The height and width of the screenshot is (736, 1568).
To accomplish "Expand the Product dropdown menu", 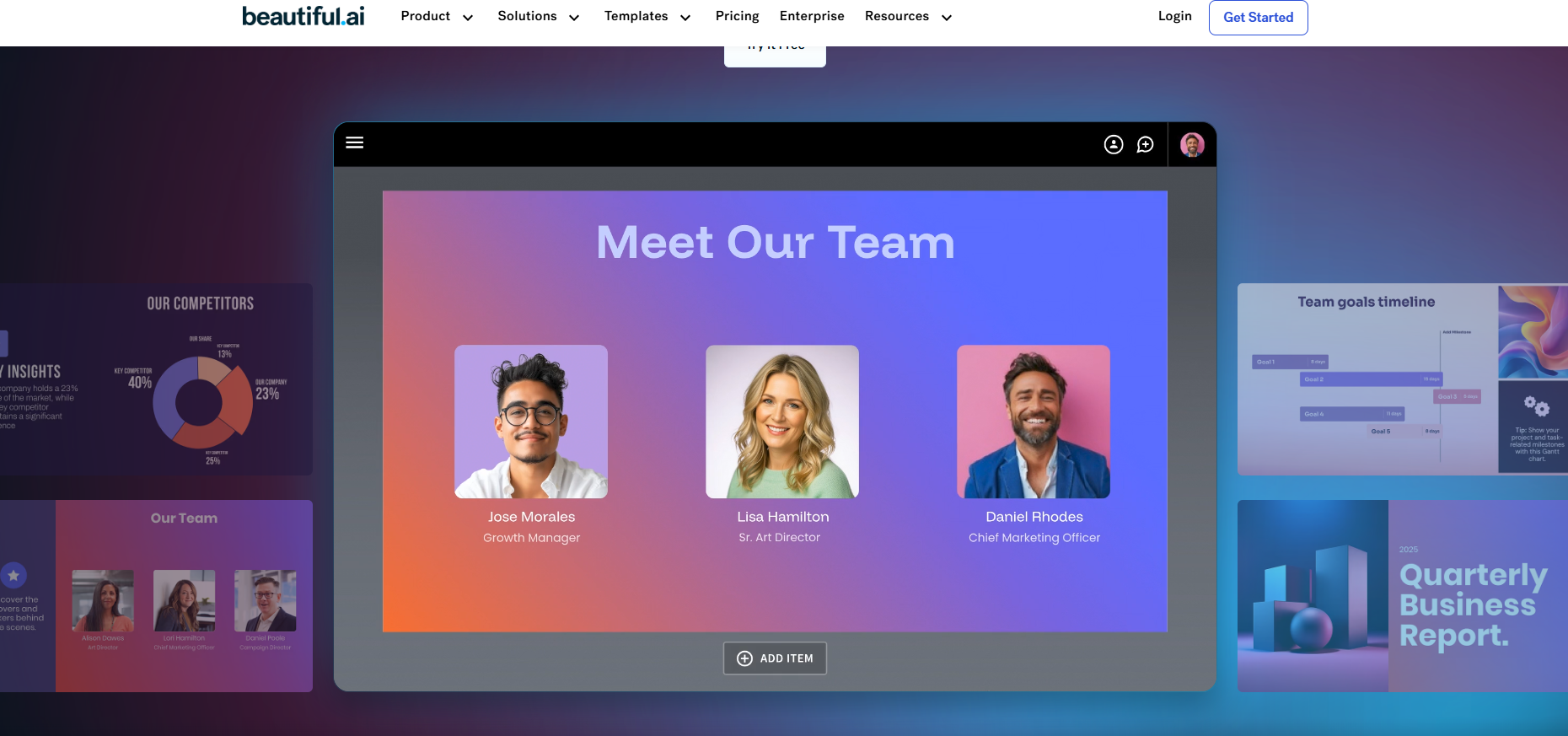I will (437, 17).
